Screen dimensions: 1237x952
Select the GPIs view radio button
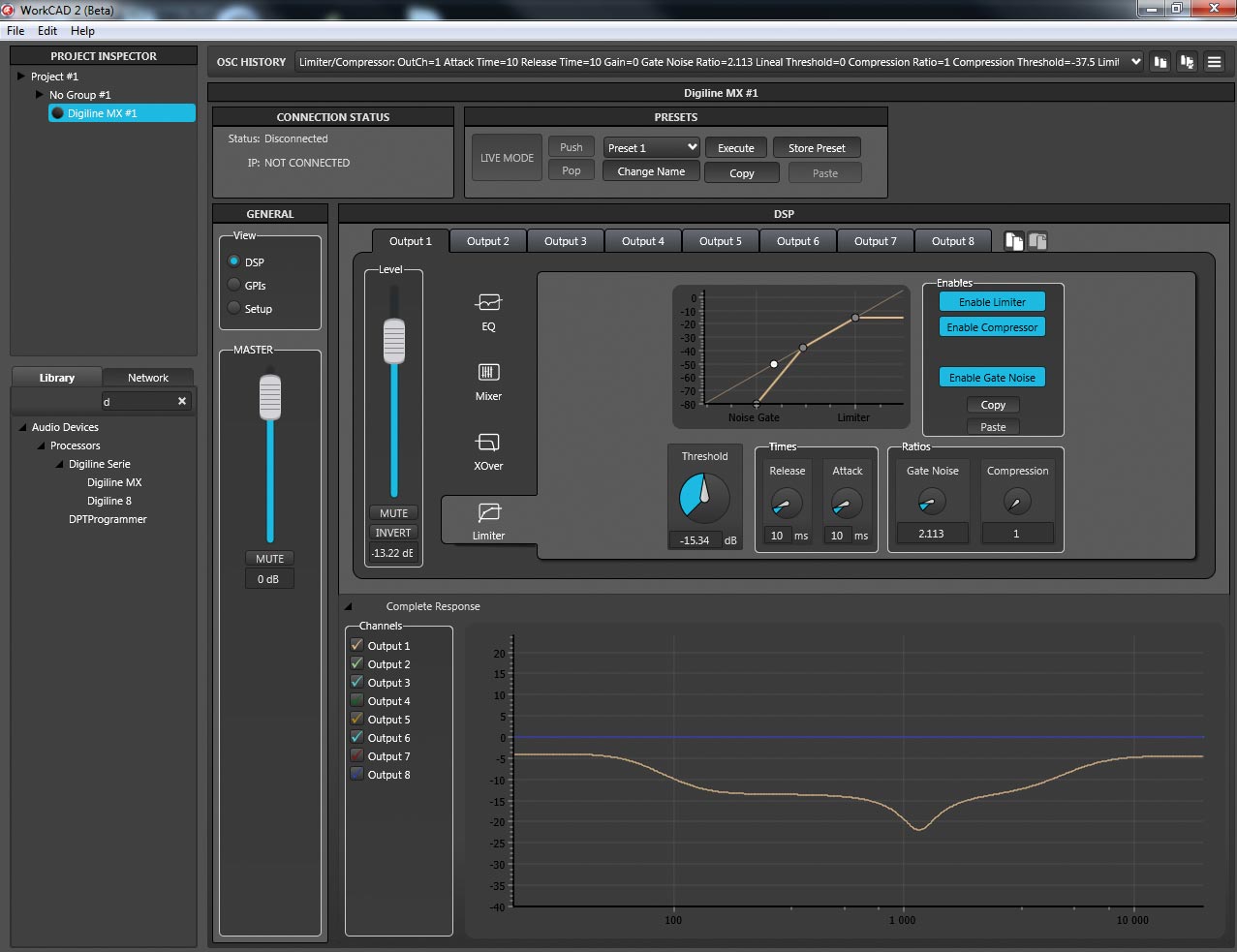234,285
